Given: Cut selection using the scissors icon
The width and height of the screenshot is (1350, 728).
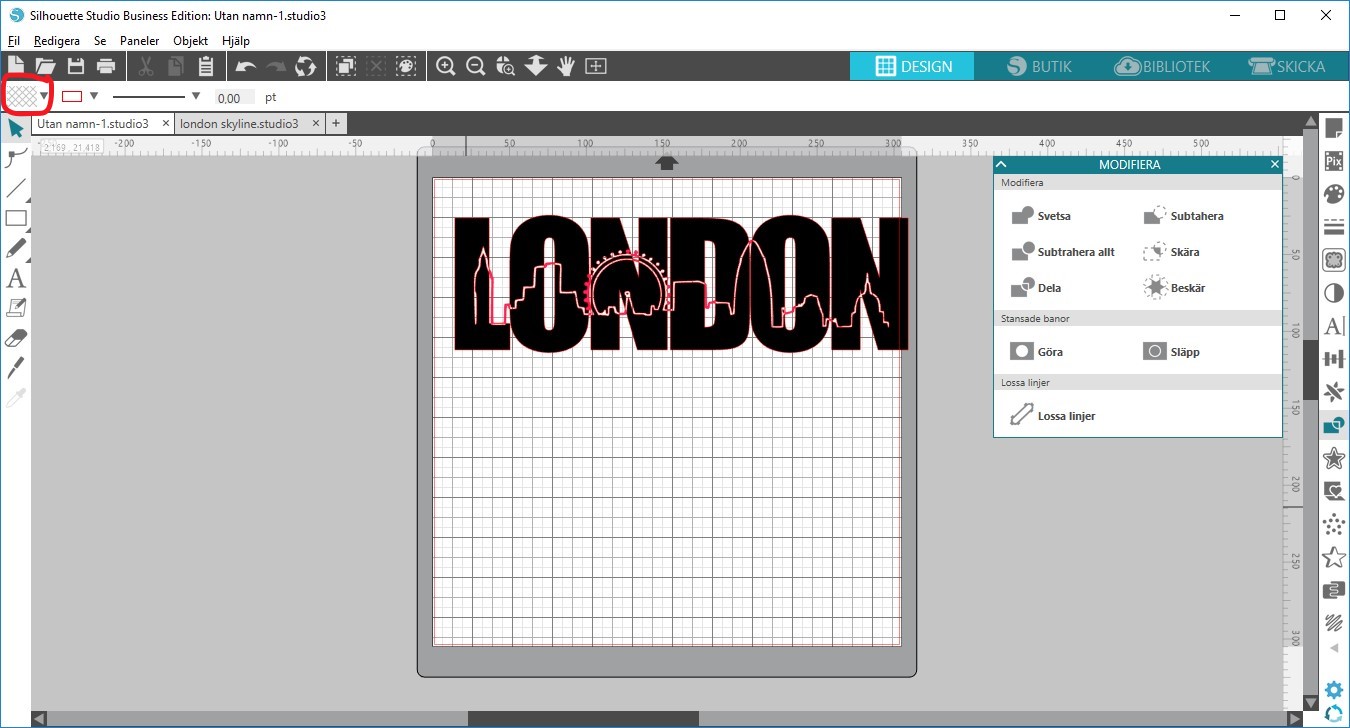Looking at the screenshot, I should point(143,66).
